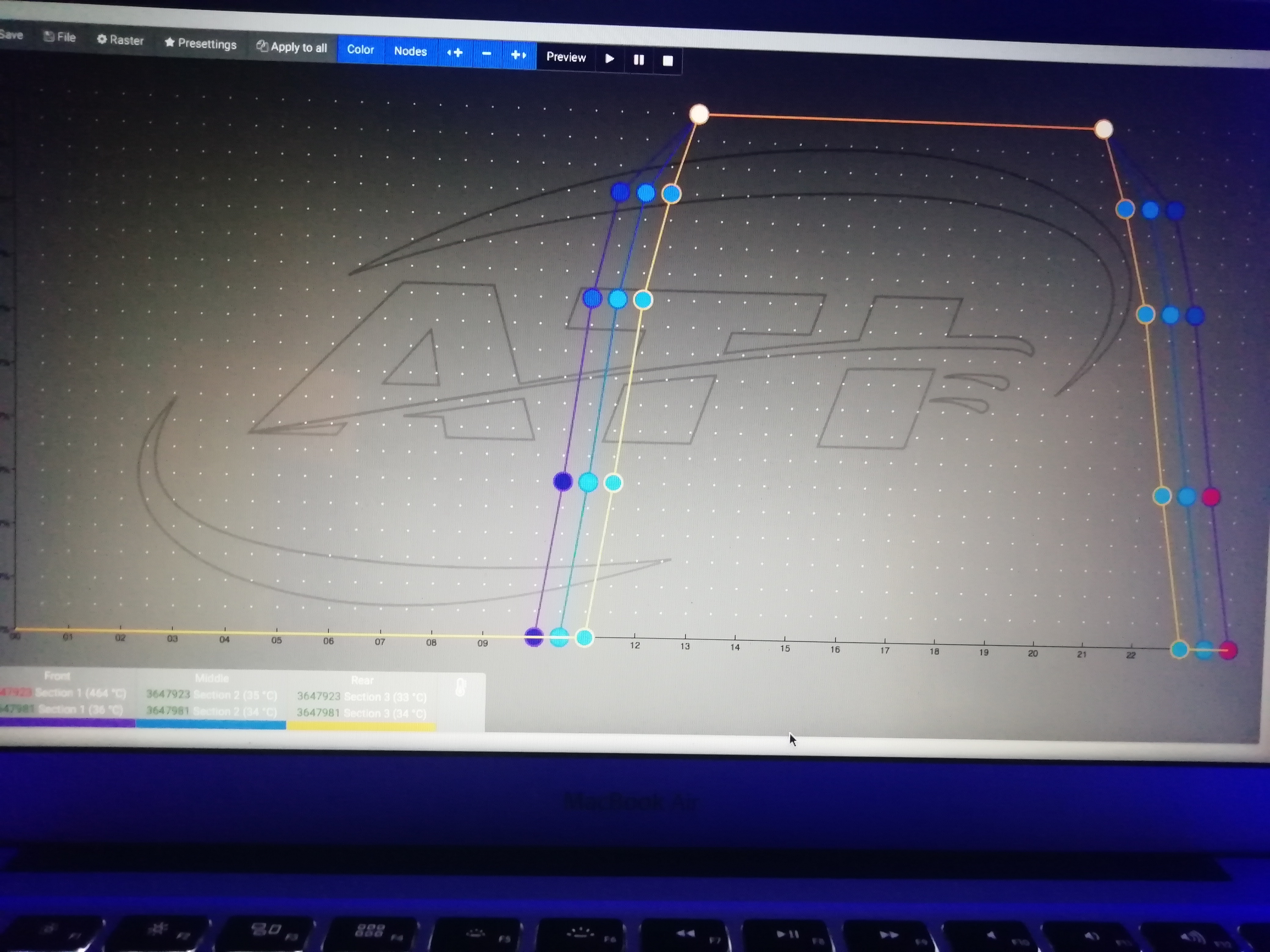Open the Presettings star menu
The image size is (1270, 952).
(x=200, y=44)
